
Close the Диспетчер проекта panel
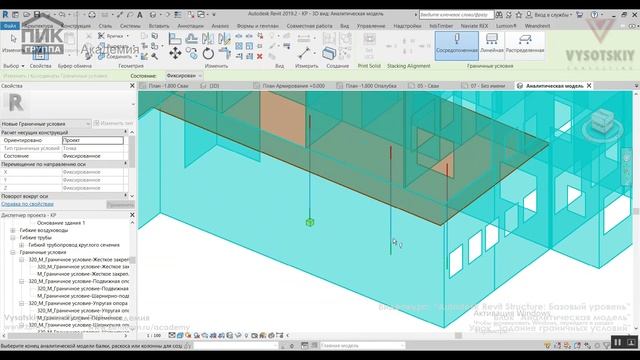pos(132,215)
